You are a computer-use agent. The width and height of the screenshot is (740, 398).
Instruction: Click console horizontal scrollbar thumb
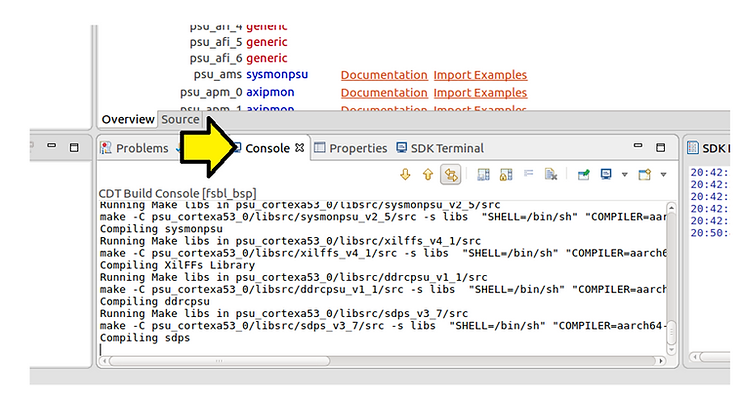click(220, 361)
